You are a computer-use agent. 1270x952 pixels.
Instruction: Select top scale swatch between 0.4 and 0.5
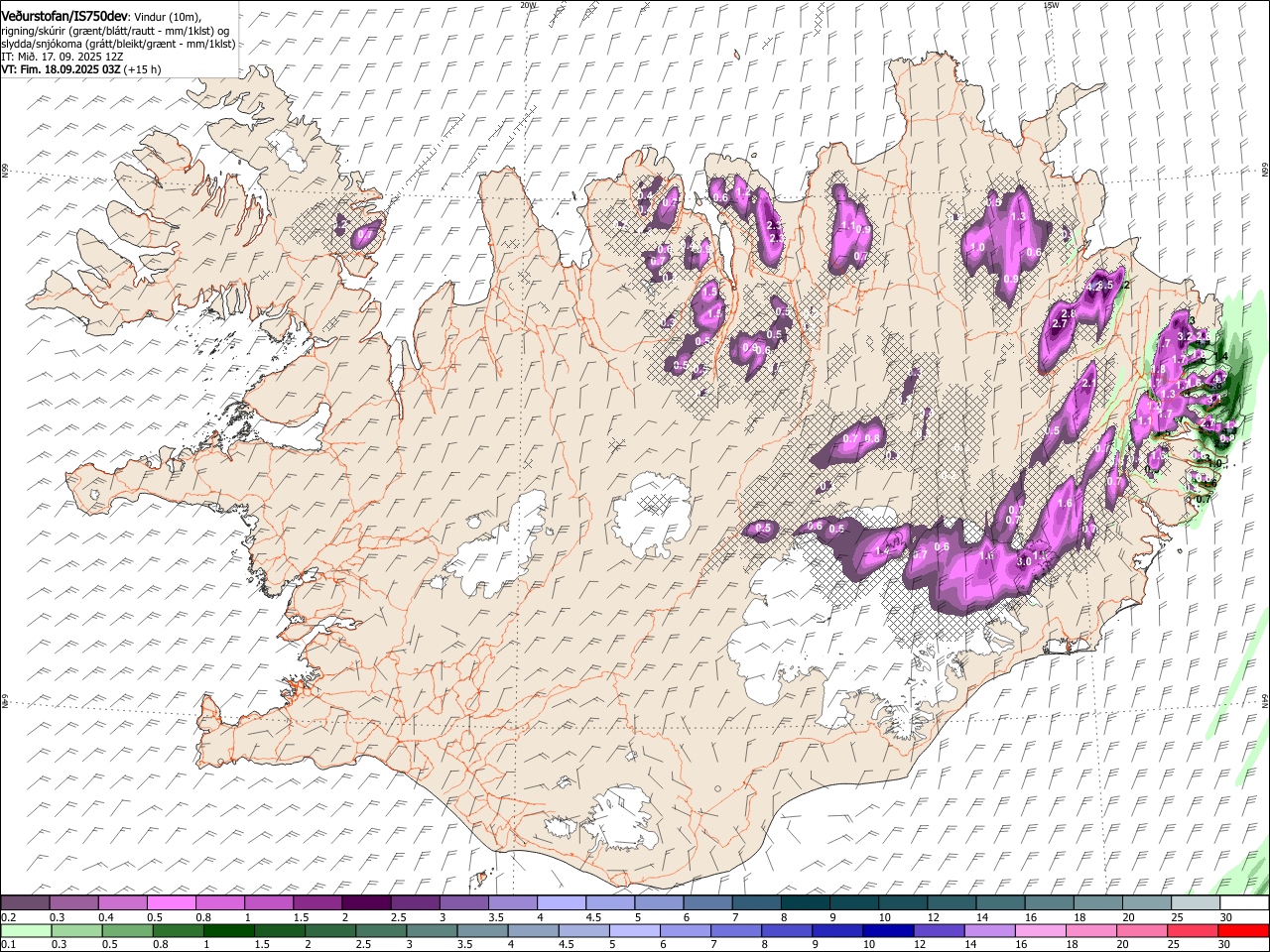coord(123,903)
